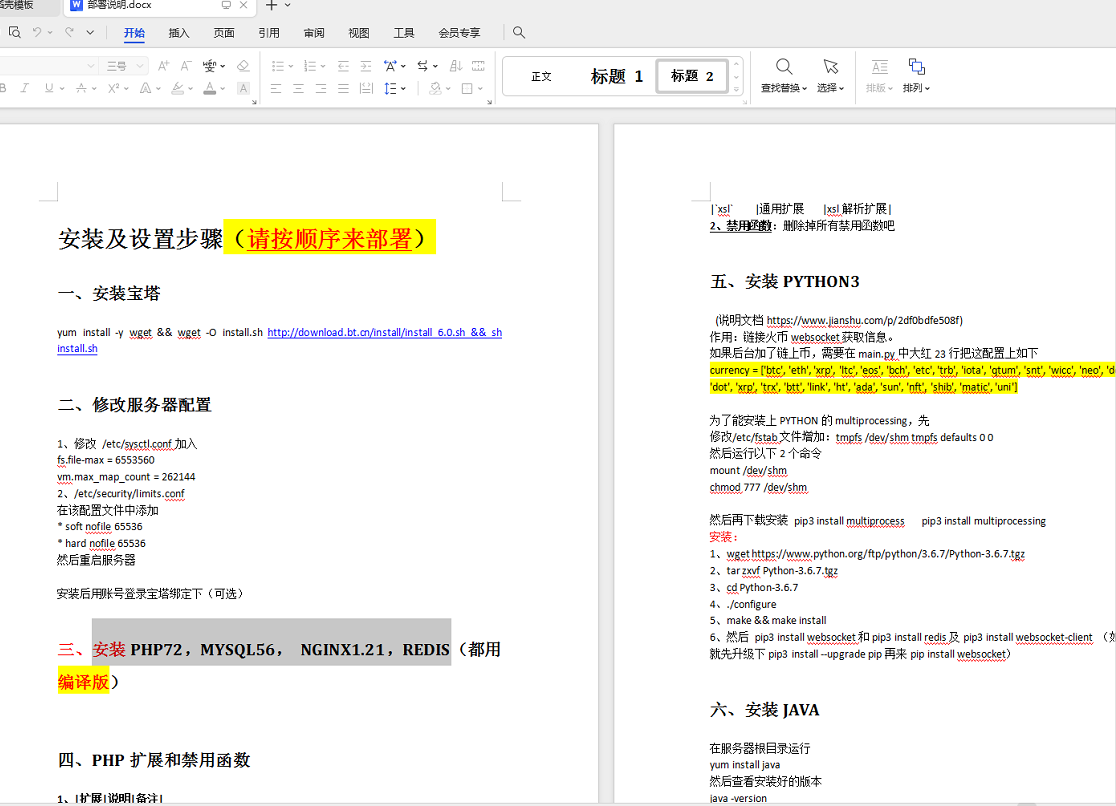
Task: Click the new tab plus button
Action: pos(270,5)
